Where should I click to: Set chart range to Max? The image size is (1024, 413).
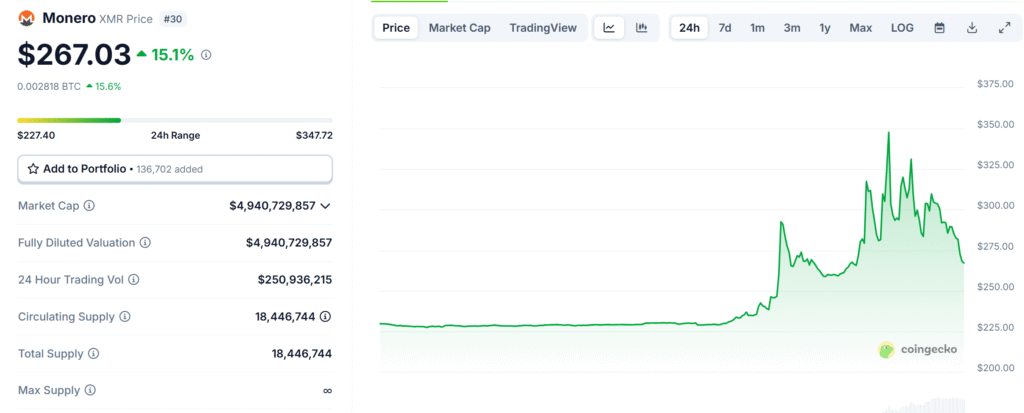[x=861, y=28]
